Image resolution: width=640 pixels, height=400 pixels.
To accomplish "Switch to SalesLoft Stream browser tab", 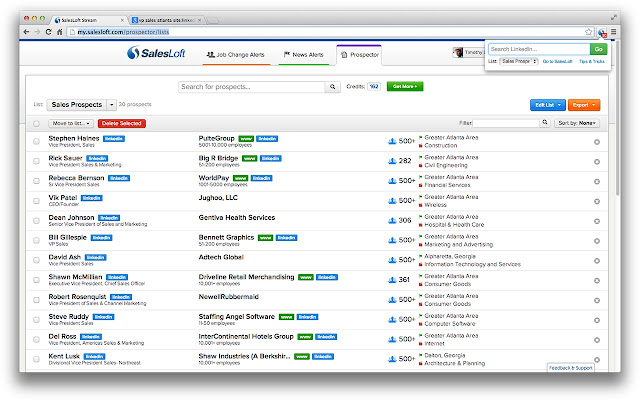I will coord(88,20).
